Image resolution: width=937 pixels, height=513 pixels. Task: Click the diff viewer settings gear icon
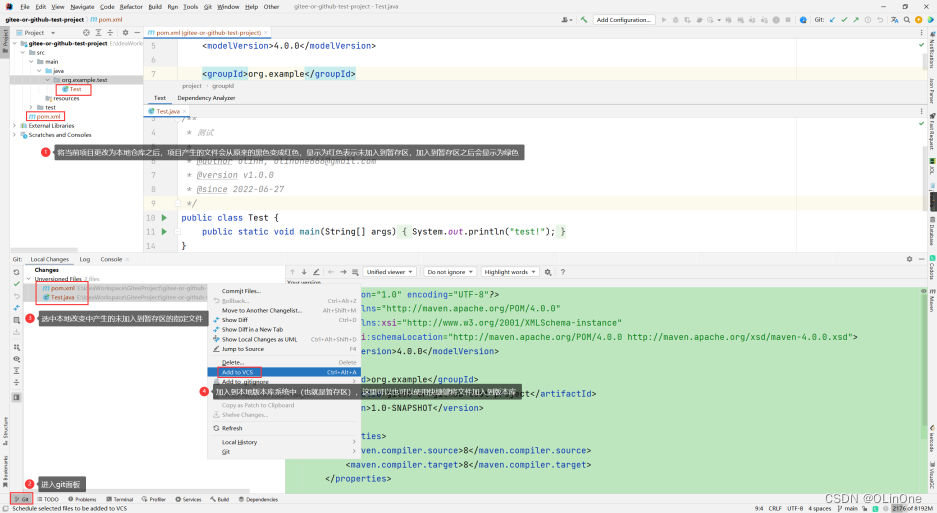548,272
